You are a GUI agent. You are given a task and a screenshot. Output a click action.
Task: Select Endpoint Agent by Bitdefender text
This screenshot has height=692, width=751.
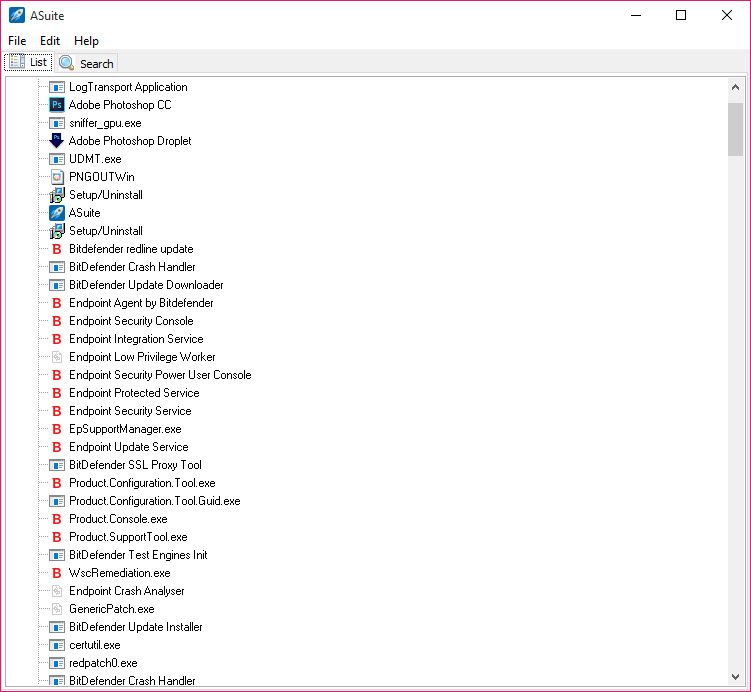click(141, 303)
